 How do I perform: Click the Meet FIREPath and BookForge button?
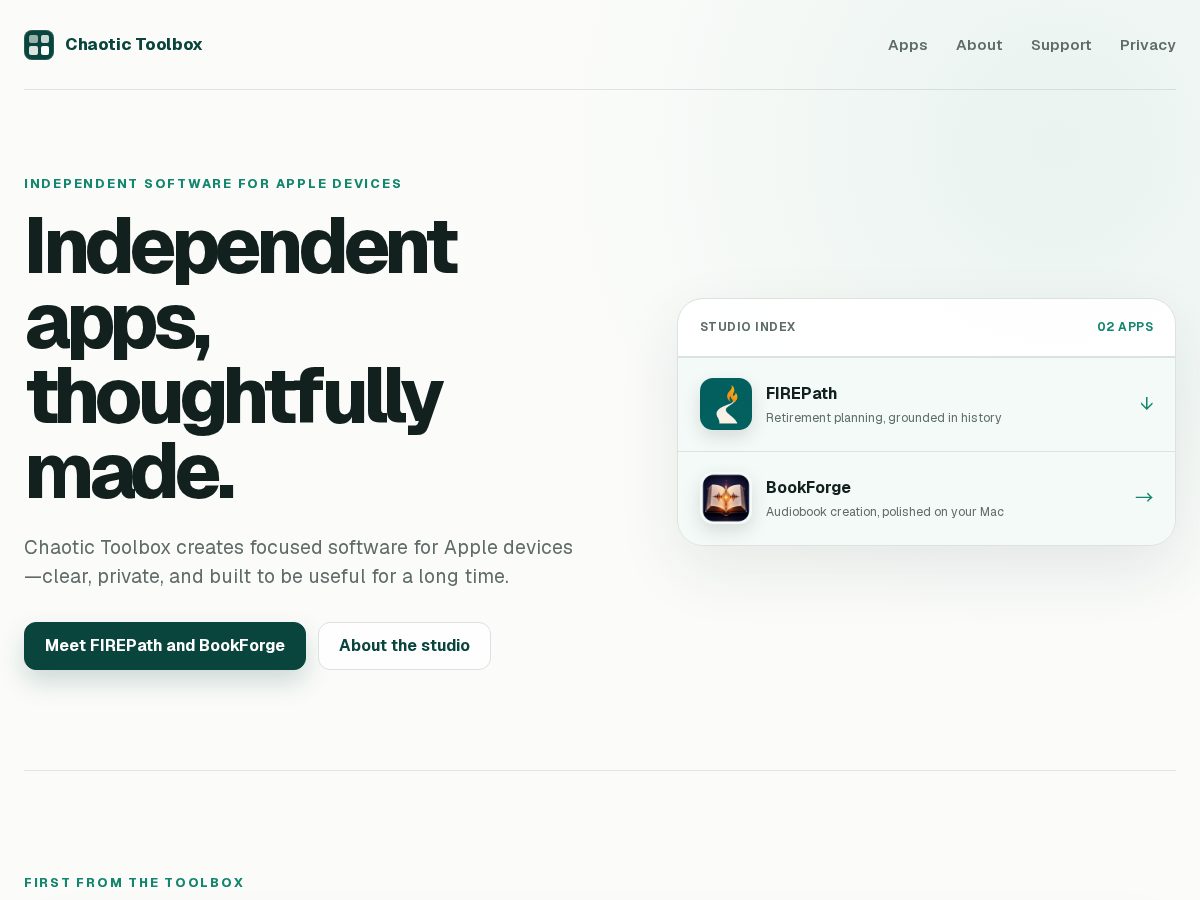pyautogui.click(x=165, y=646)
